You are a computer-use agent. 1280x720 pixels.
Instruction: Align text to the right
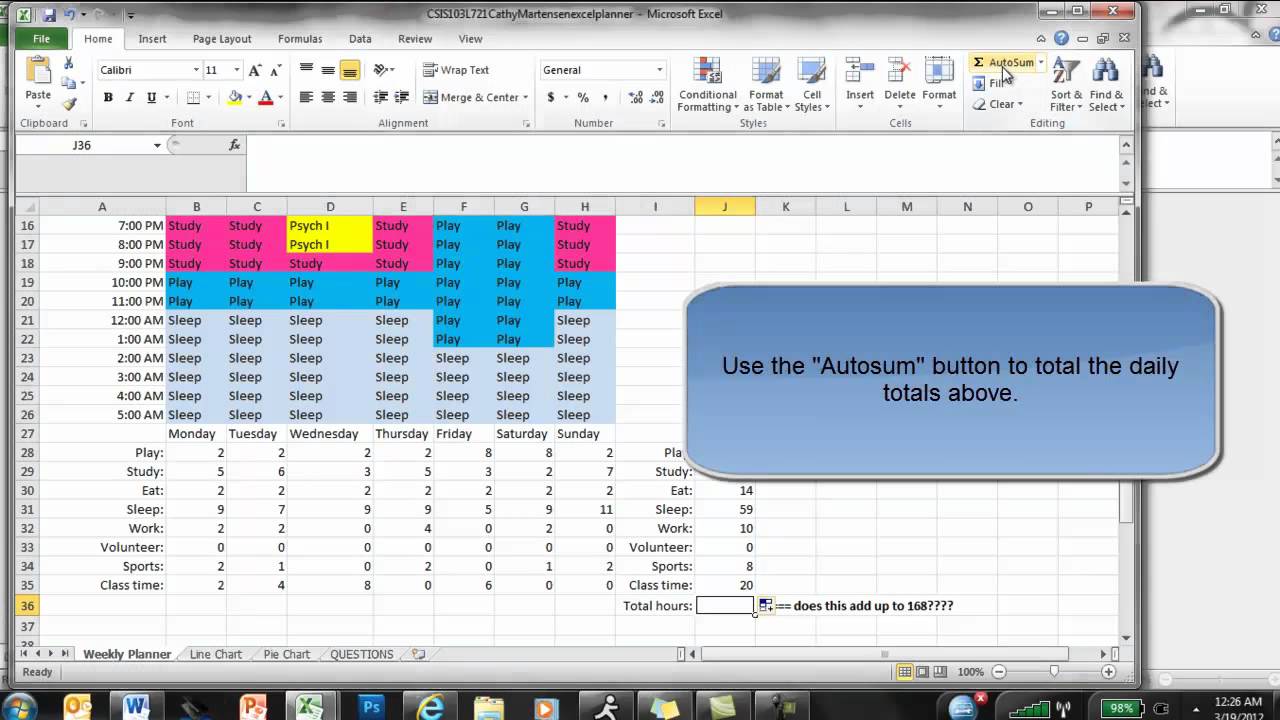click(x=350, y=97)
